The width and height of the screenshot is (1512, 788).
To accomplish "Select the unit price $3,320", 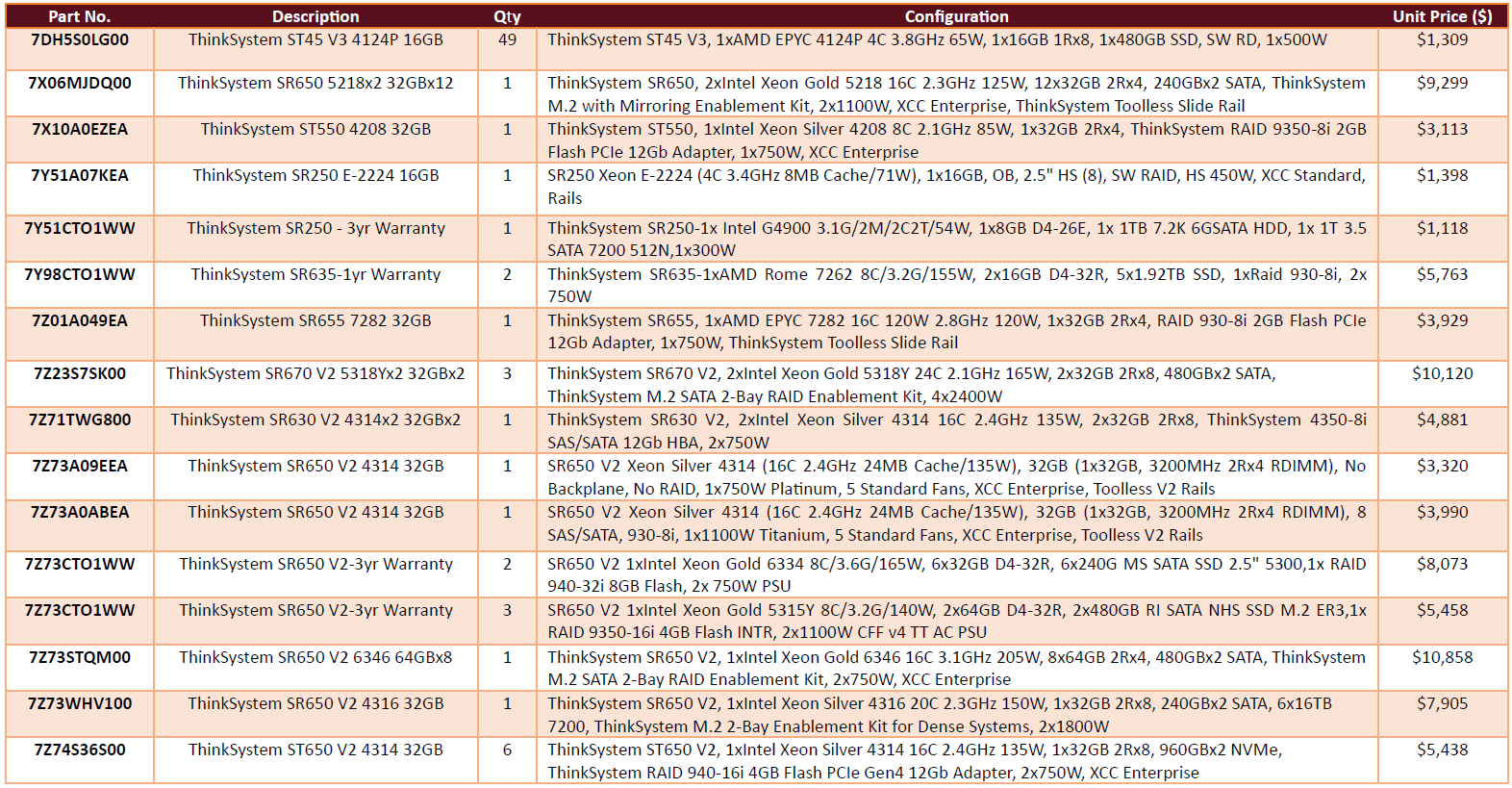I will pyautogui.click(x=1443, y=466).
